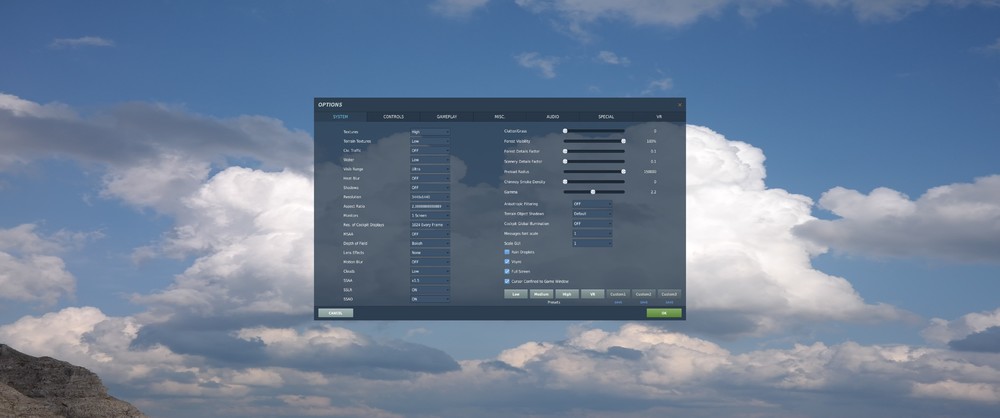The width and height of the screenshot is (1000, 418).
Task: Open the Shadows dropdown
Action: pyautogui.click(x=430, y=188)
